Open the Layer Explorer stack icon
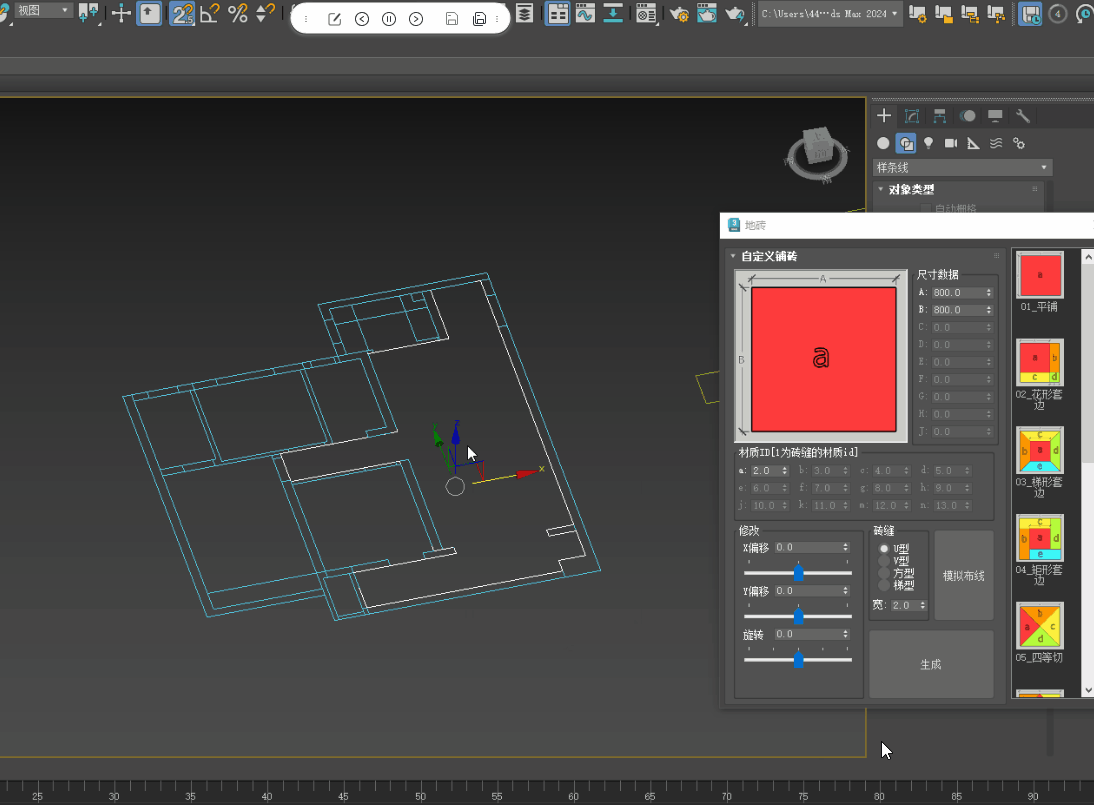1094x805 pixels. tap(525, 14)
